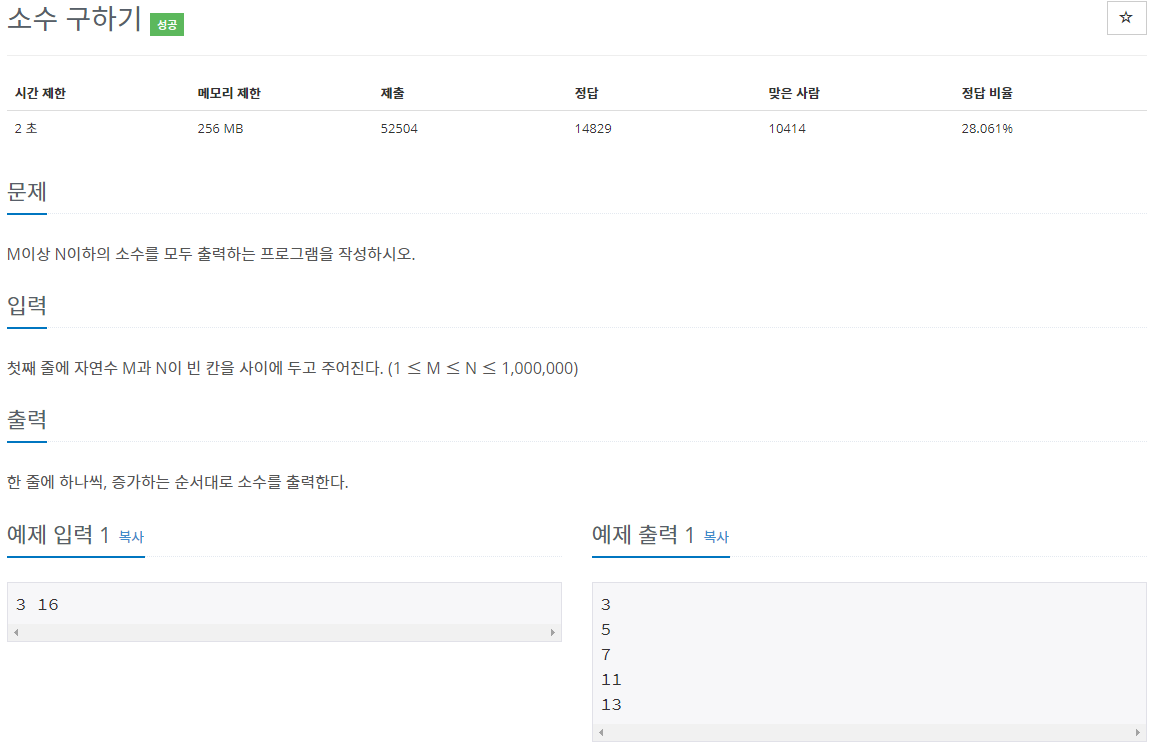Viewport: 1154px width, 746px height.
Task: Click the submission count 52504
Action: click(399, 128)
